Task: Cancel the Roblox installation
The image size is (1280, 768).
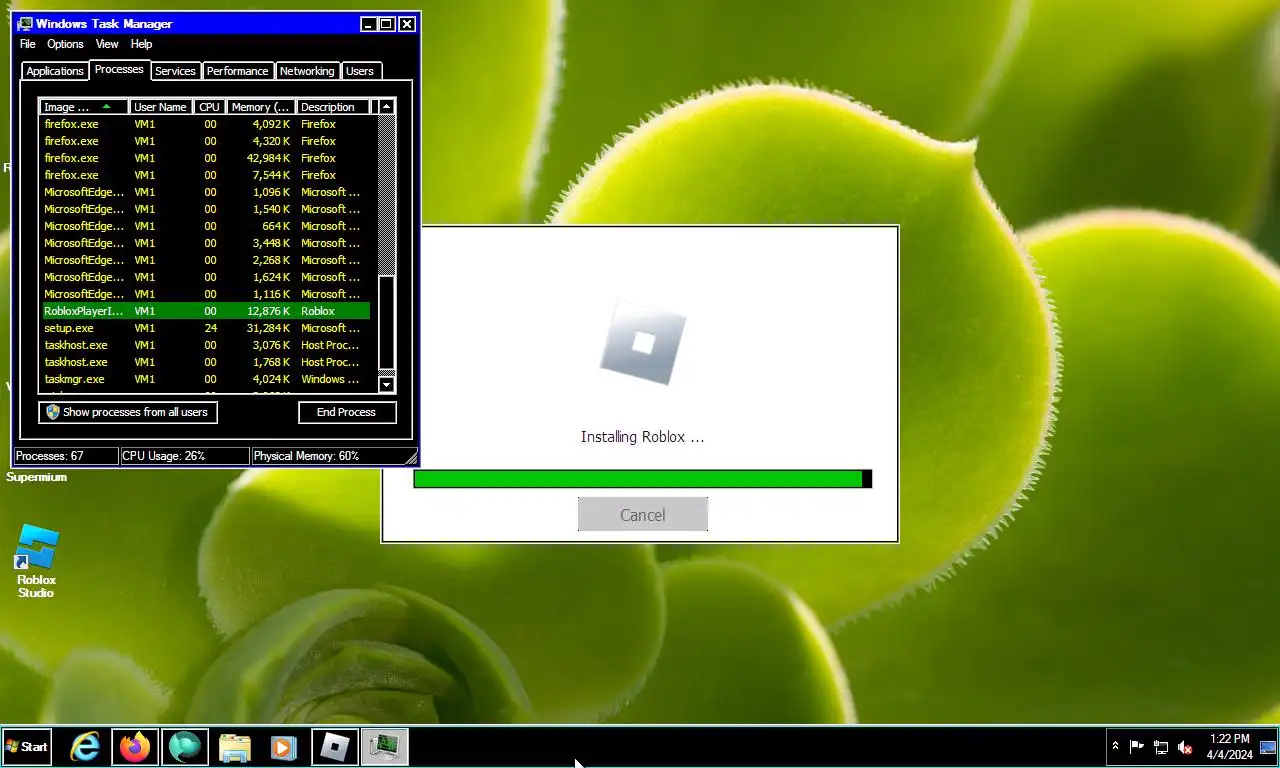Action: (x=642, y=514)
